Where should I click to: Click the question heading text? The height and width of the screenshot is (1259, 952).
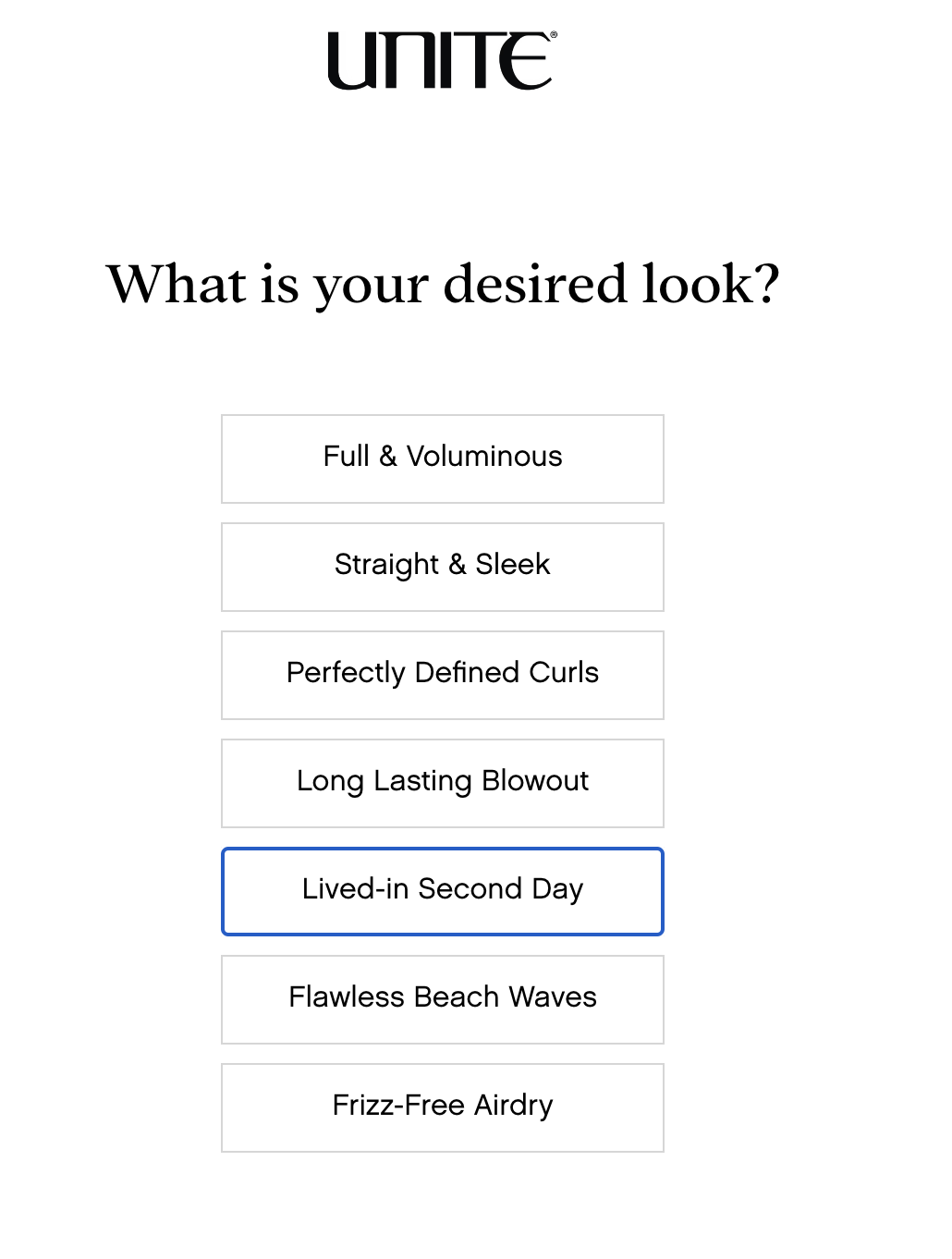tap(444, 285)
